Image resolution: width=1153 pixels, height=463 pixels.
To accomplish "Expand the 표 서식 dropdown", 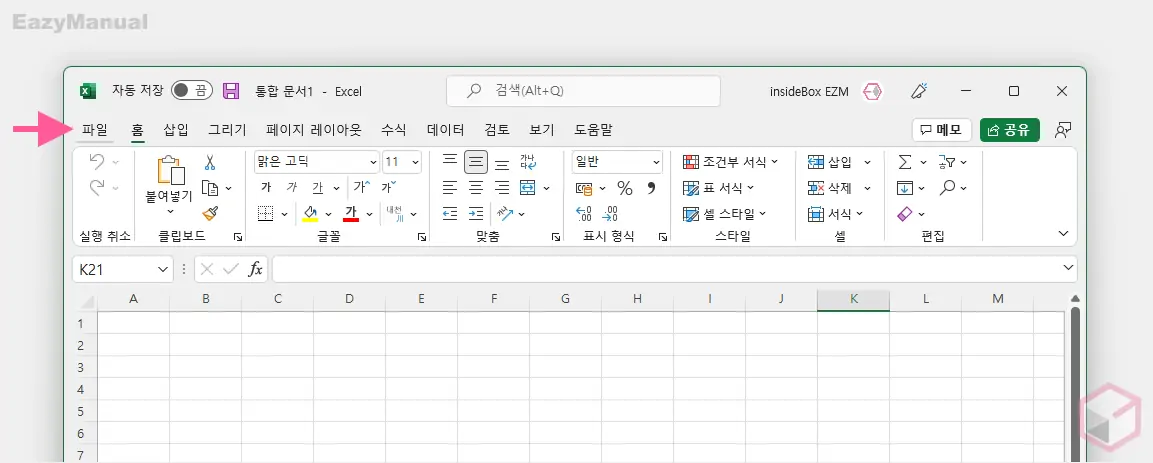I will coord(751,188).
